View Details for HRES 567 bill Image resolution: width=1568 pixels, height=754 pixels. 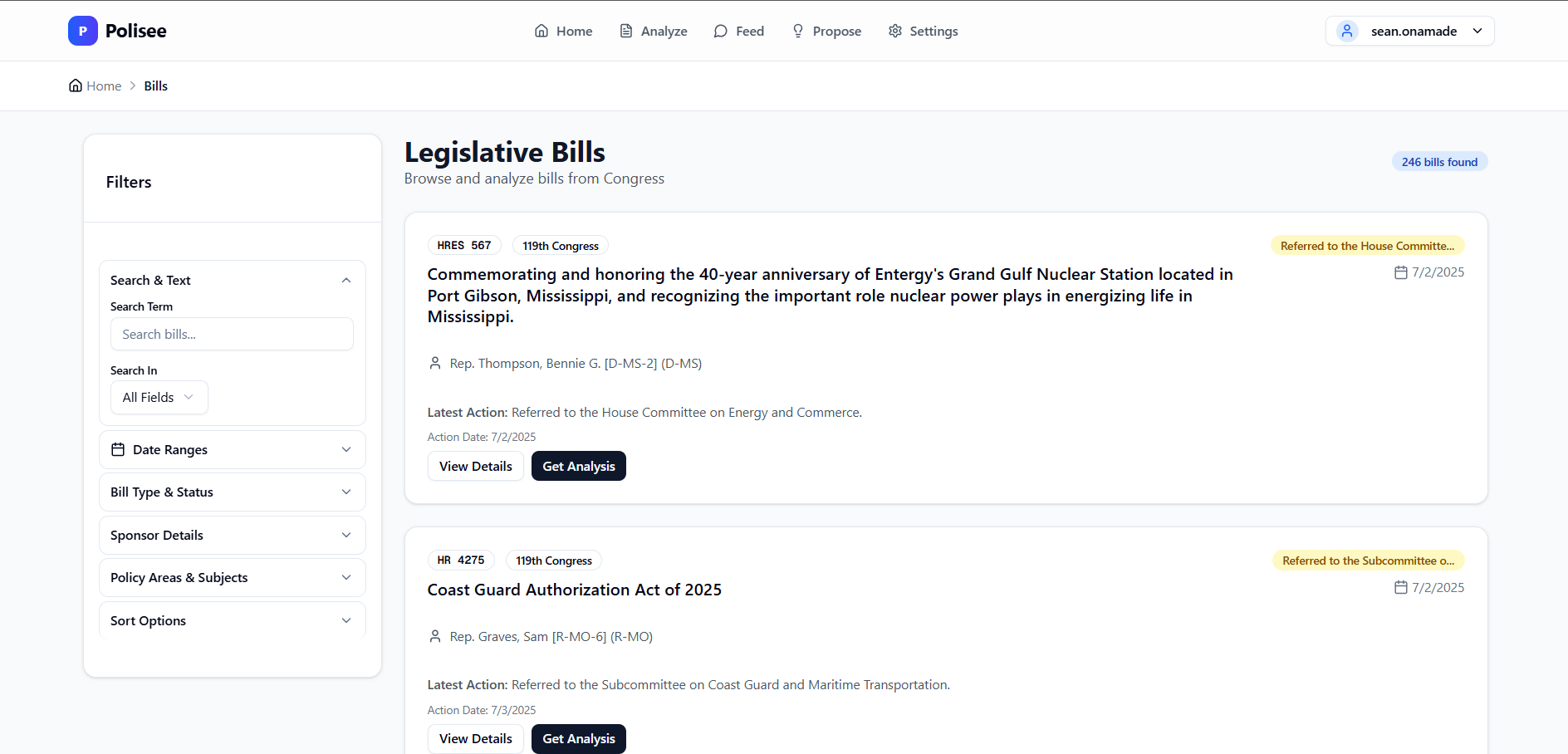[x=475, y=467]
